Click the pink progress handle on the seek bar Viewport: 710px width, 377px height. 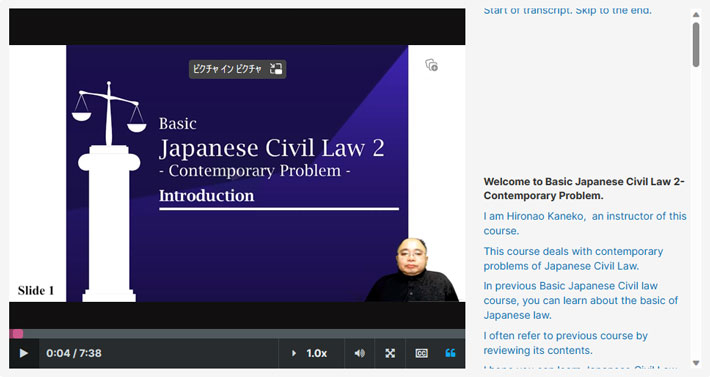[17, 334]
